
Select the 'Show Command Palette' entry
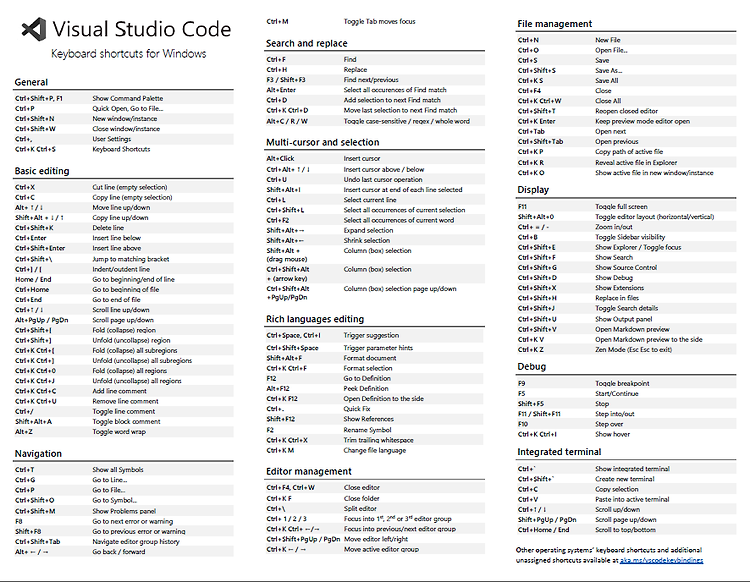click(x=128, y=98)
